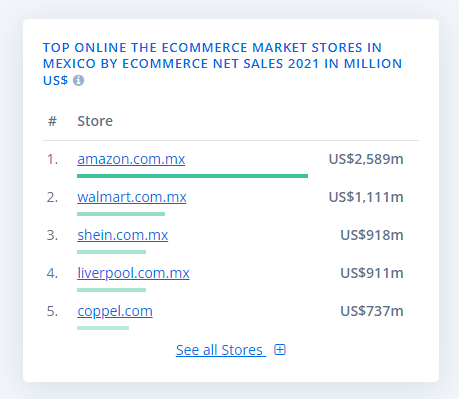Click the shein.com.mx sales bar
The image size is (459, 399).
111,252
